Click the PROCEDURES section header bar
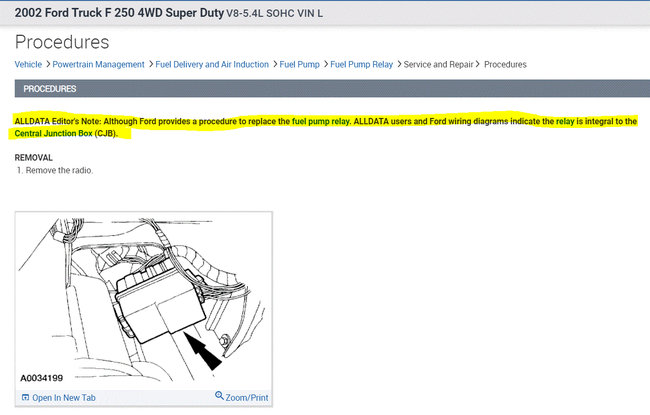 332,89
